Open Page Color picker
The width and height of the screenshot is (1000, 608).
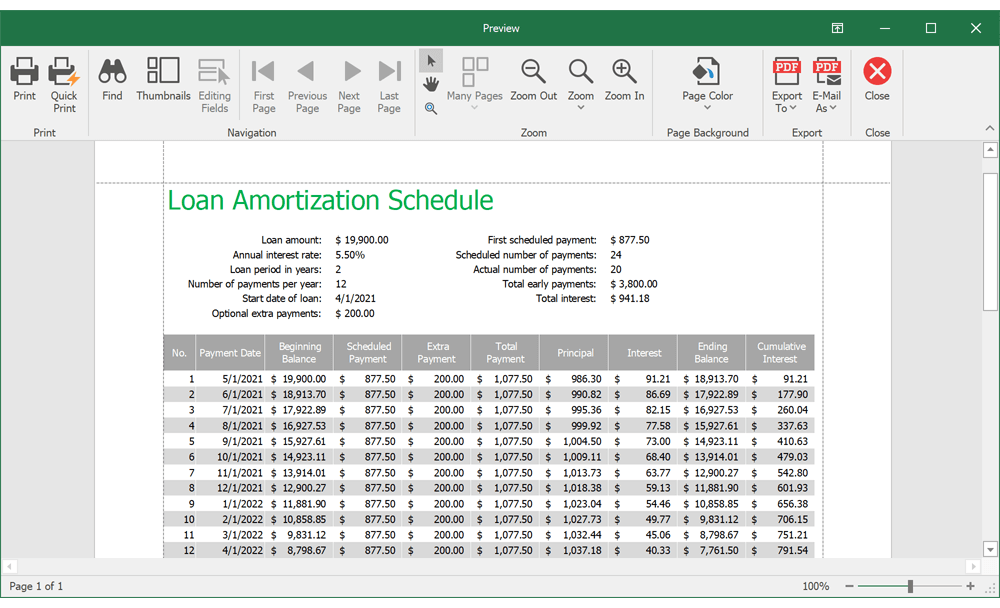pos(707,78)
